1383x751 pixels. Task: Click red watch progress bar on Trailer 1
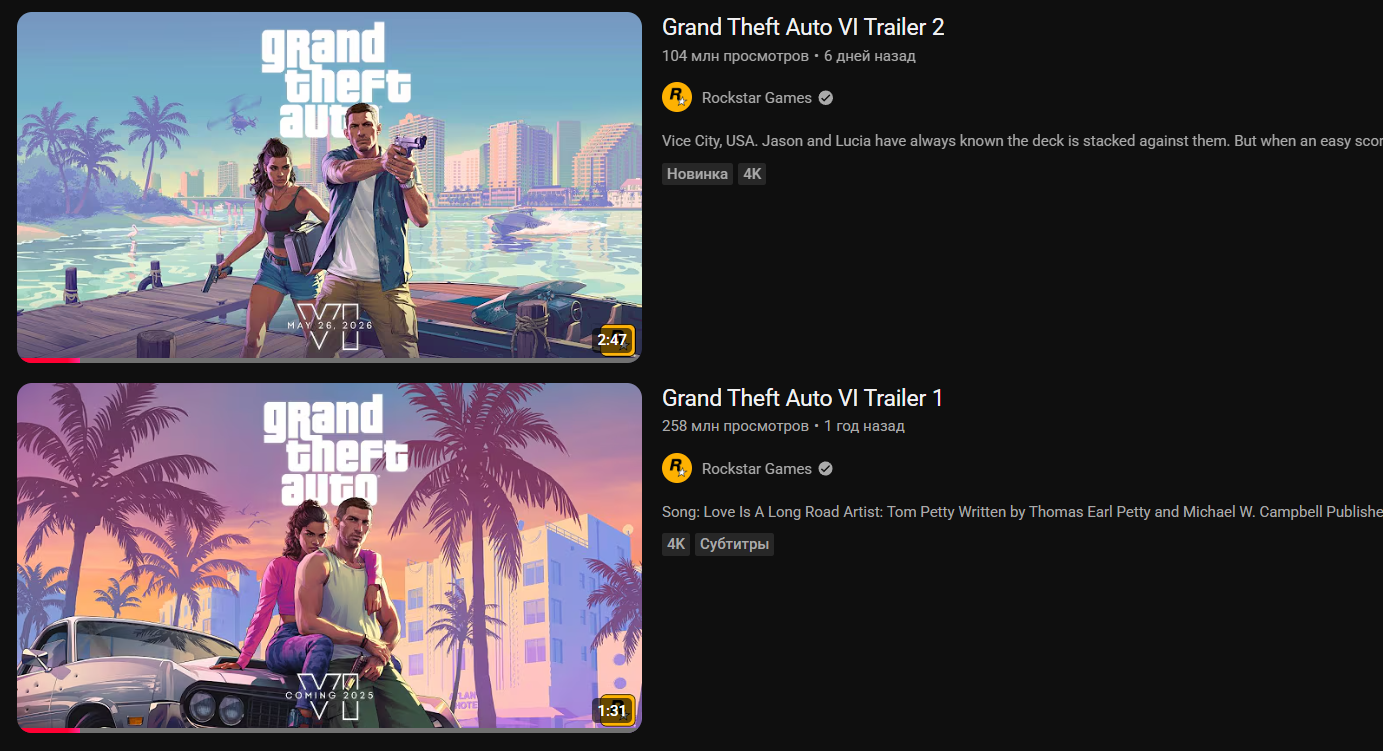pos(49,730)
